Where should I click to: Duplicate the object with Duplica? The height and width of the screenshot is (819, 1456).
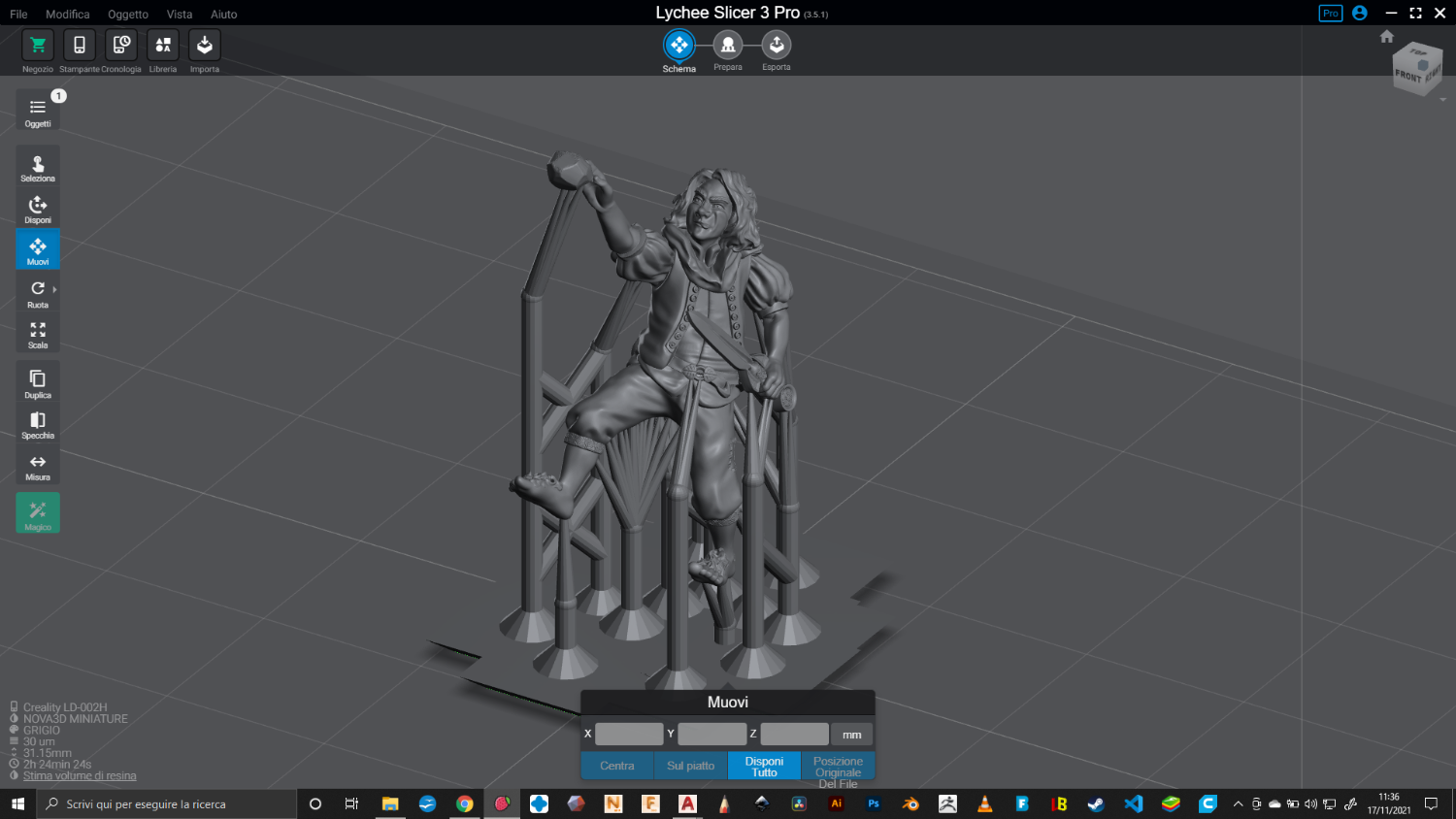(x=38, y=382)
